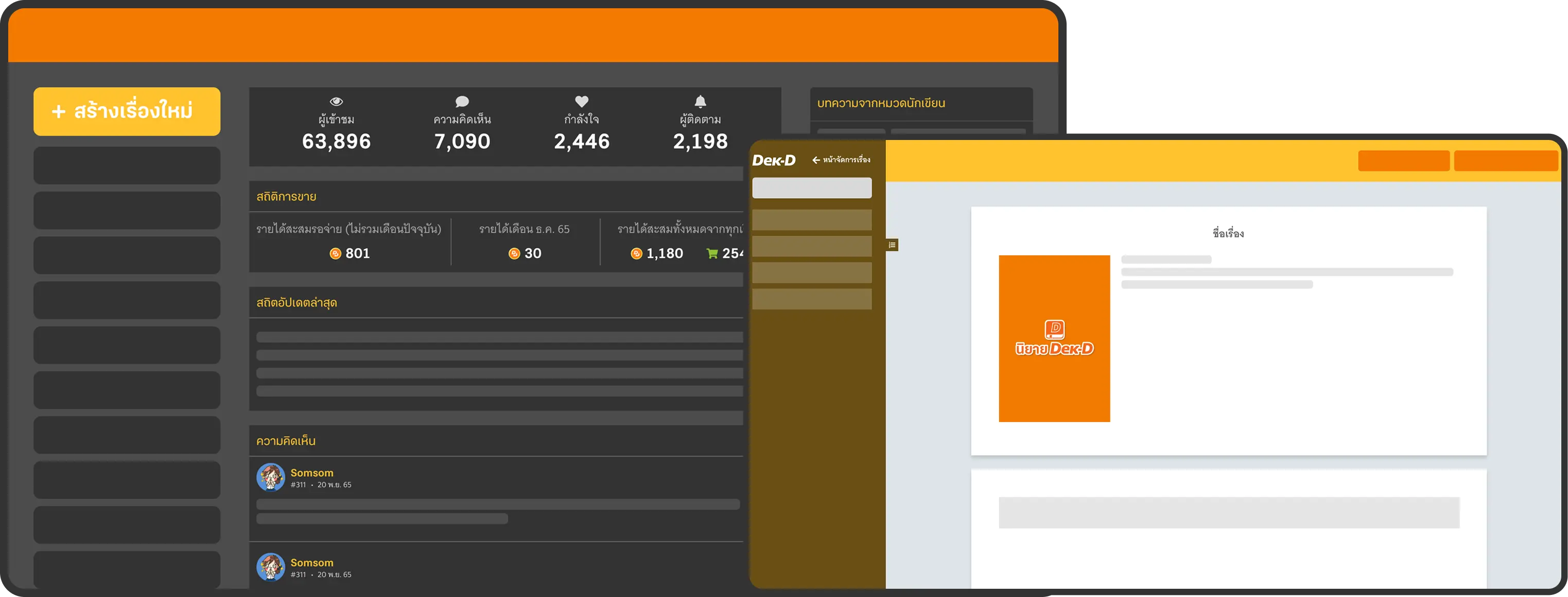The width and height of the screenshot is (1568, 597).
Task: Click the eye icon above ผู้เข้าชม
Action: pos(336,101)
